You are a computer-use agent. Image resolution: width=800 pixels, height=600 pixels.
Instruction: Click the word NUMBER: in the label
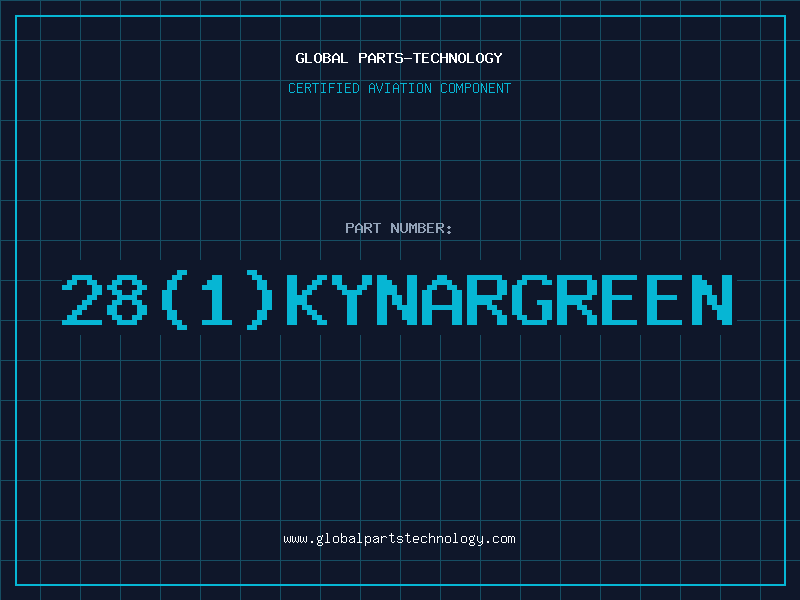coord(421,228)
